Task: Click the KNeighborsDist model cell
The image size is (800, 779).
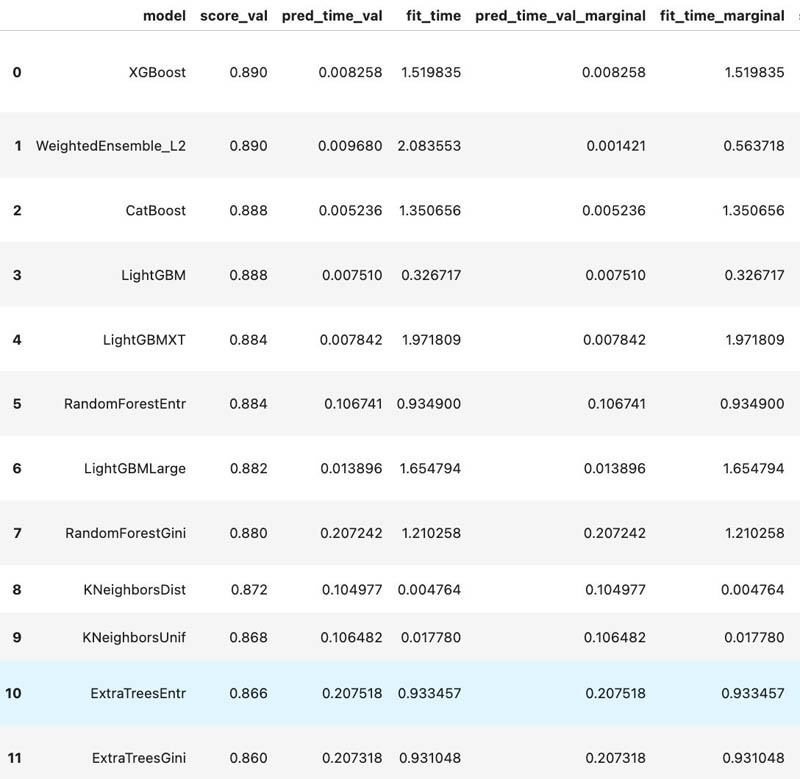Action: pos(135,590)
